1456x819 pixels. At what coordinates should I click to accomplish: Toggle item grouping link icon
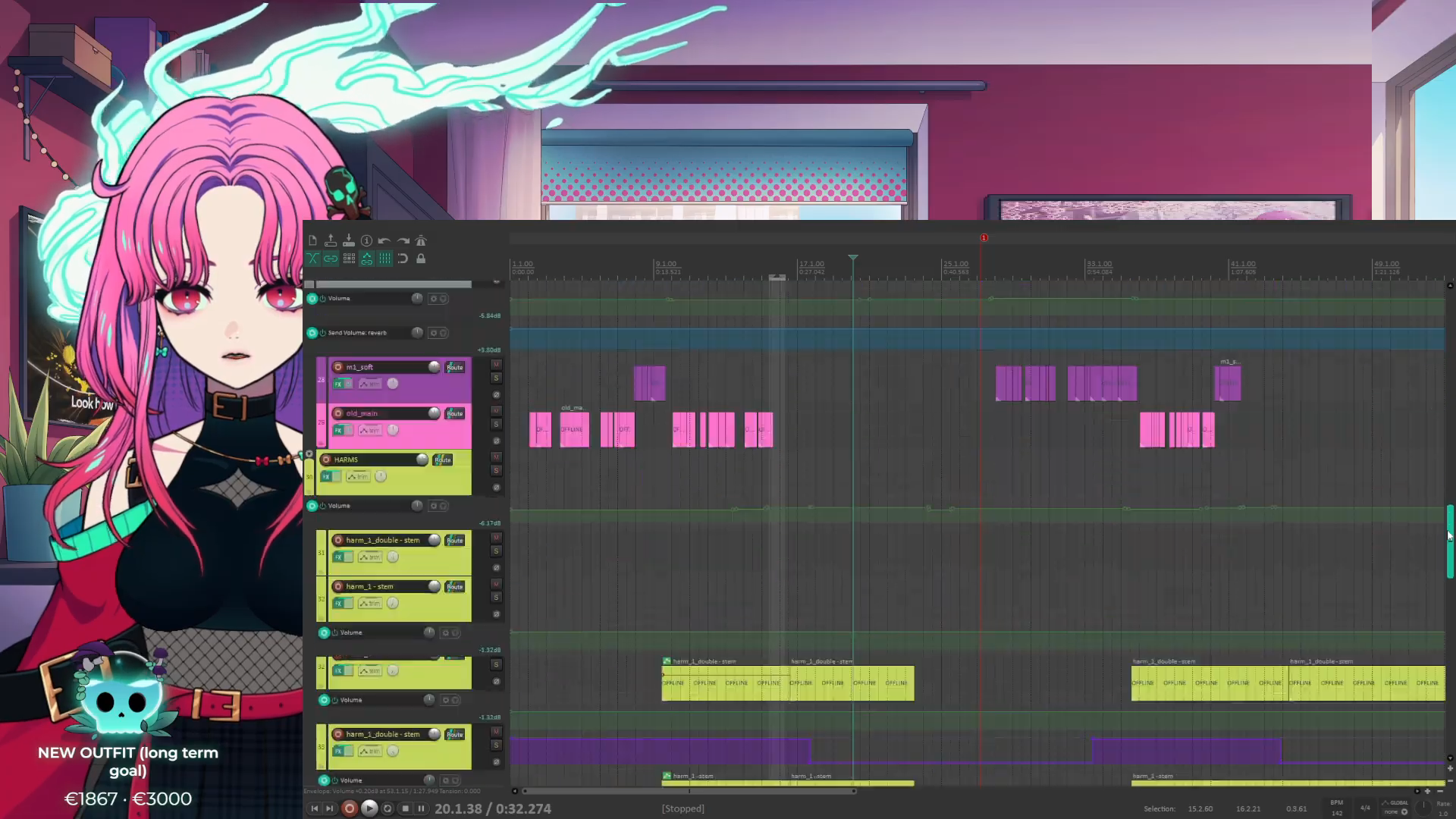[331, 259]
